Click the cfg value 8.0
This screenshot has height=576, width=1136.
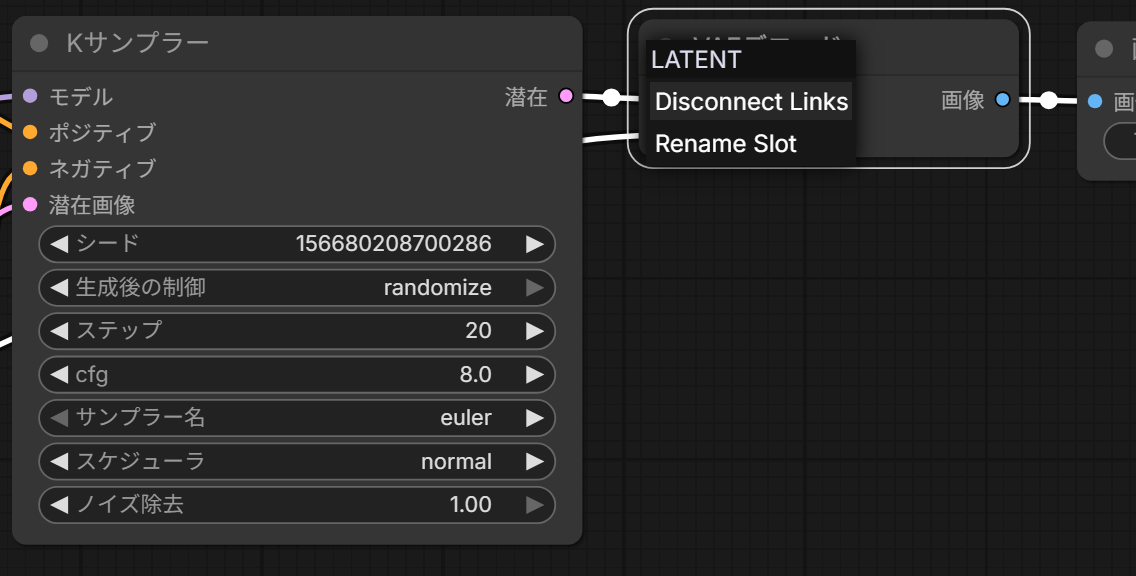click(475, 375)
